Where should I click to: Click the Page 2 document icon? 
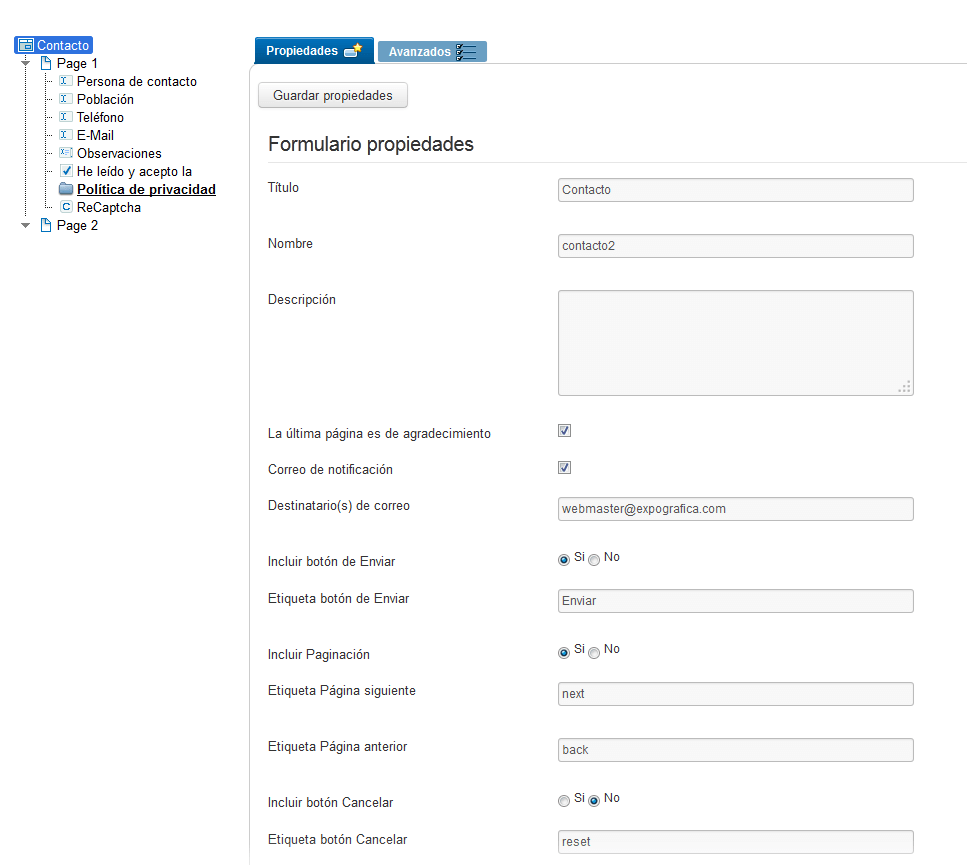(x=46, y=225)
